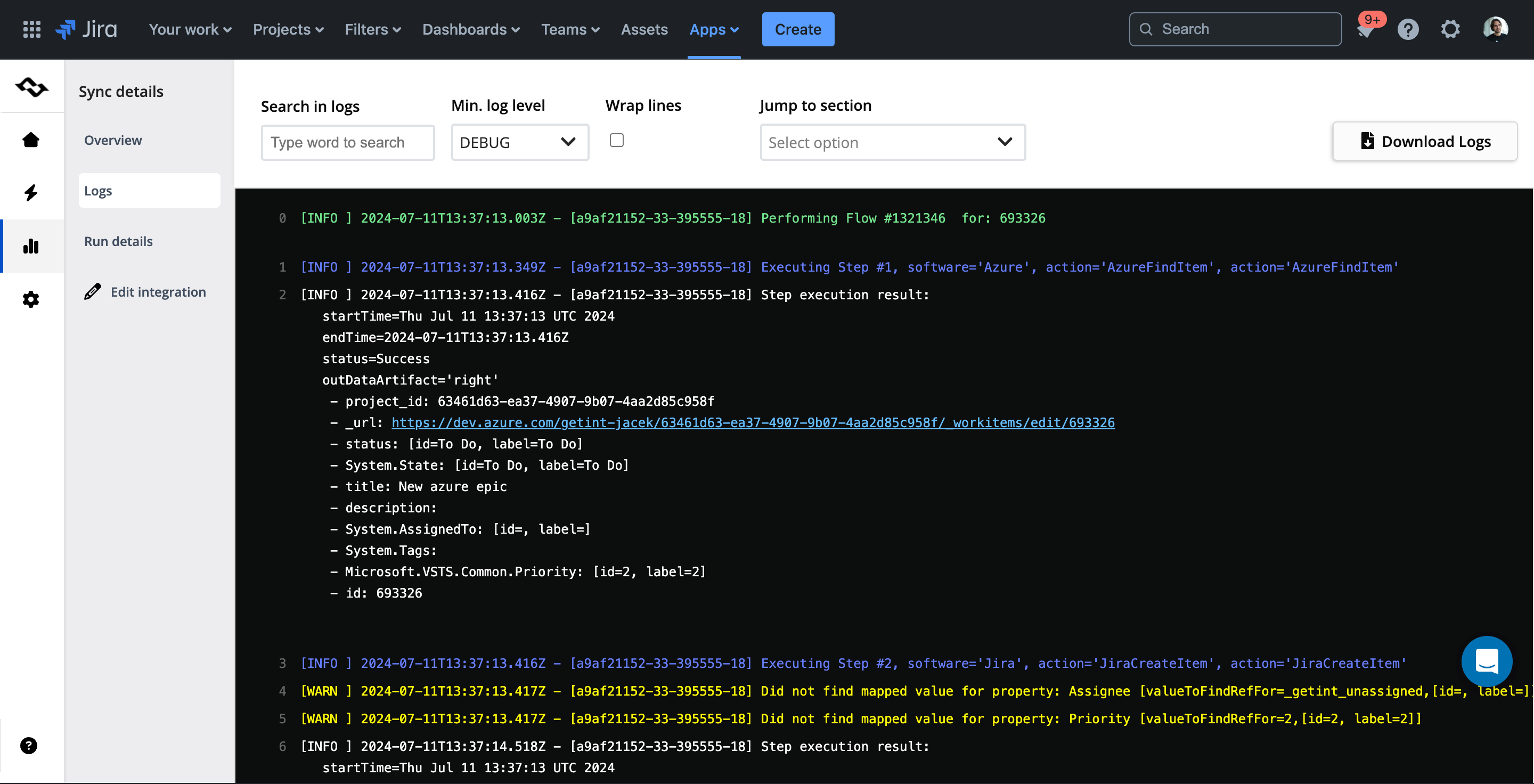Open the user profile avatar

(x=1495, y=29)
